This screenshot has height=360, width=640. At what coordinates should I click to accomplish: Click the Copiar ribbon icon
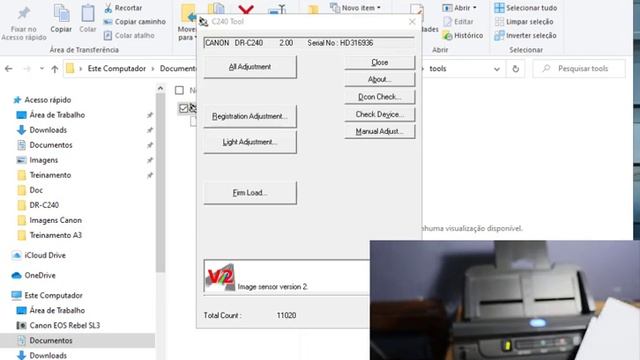61,14
